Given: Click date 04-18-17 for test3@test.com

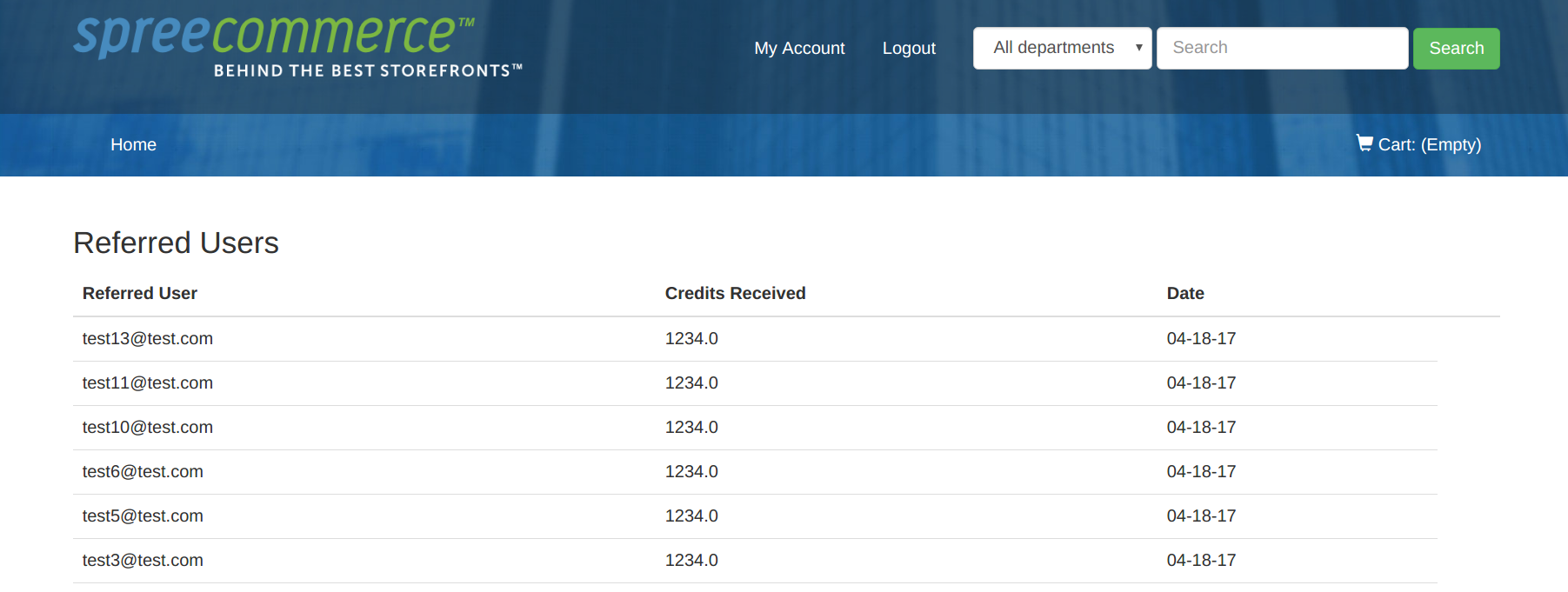Looking at the screenshot, I should pos(1201,561).
